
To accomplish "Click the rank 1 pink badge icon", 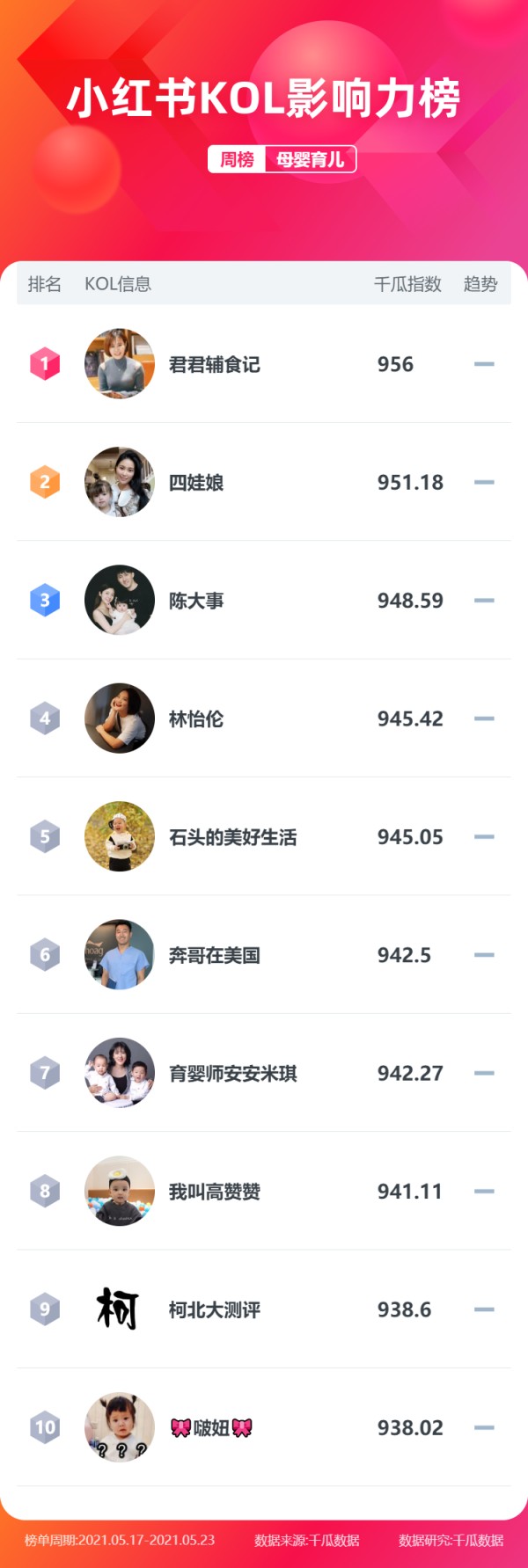I will click(x=45, y=364).
